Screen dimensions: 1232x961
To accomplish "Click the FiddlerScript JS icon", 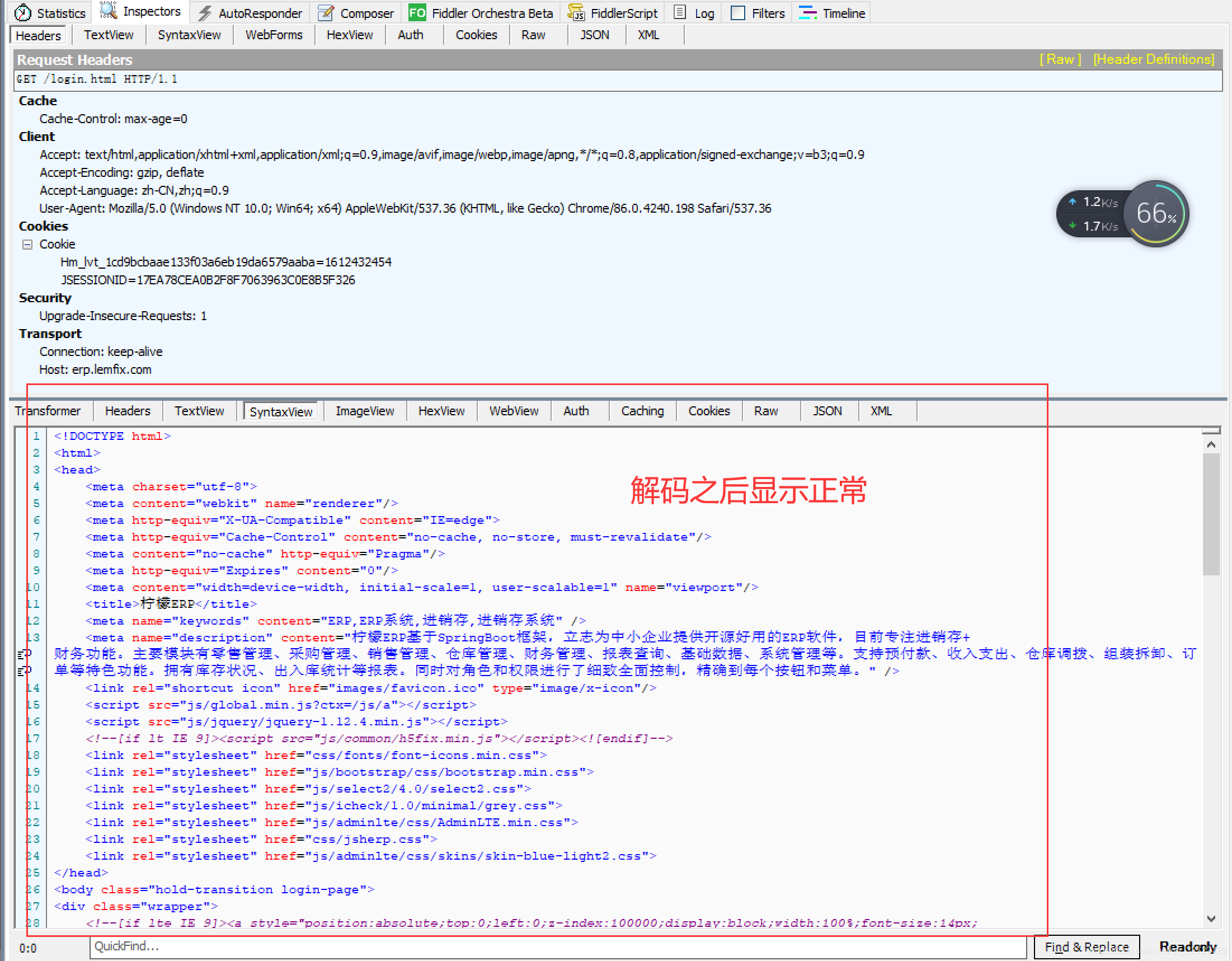I will 576,13.
